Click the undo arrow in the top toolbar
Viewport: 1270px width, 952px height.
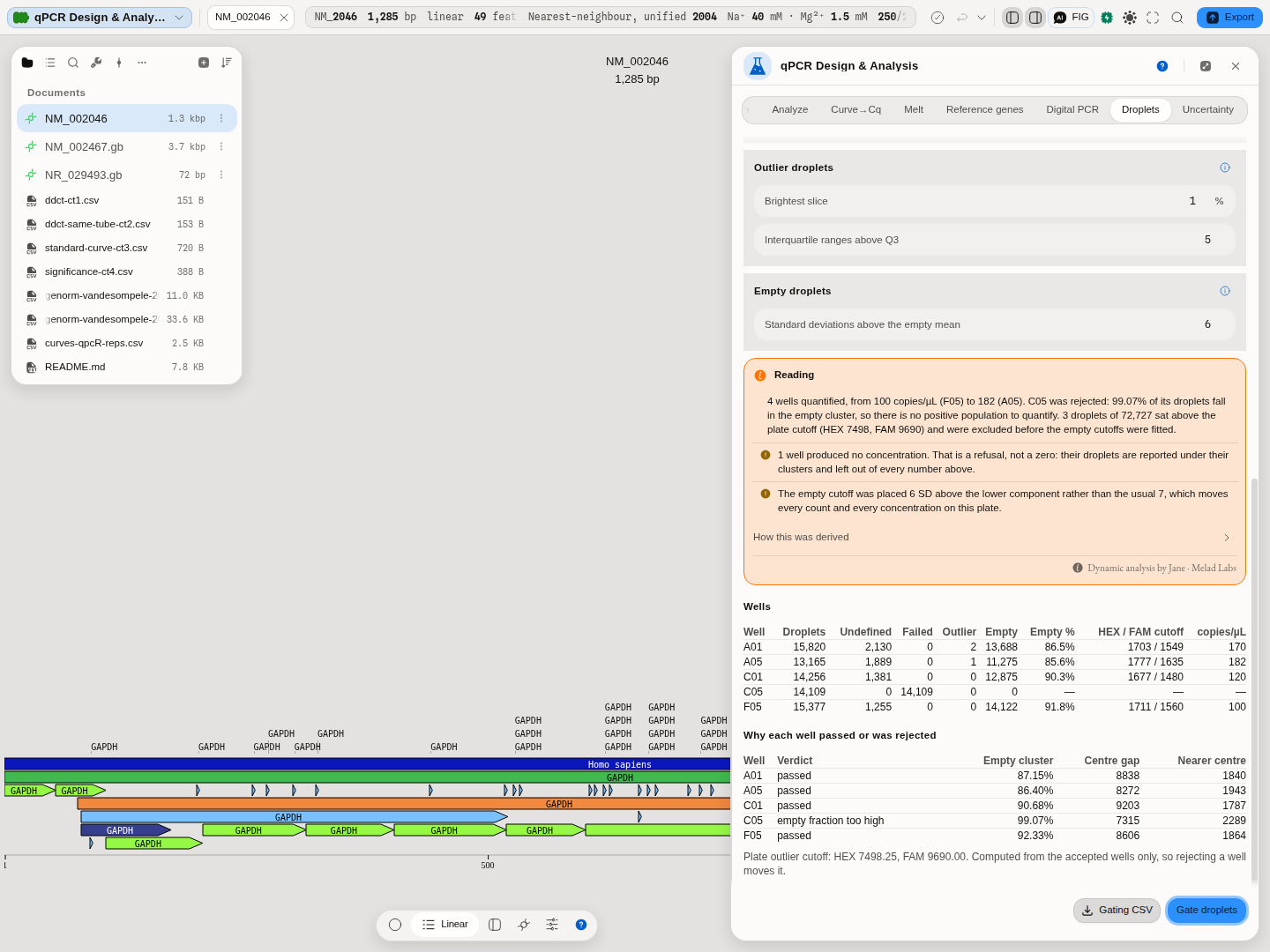point(962,18)
